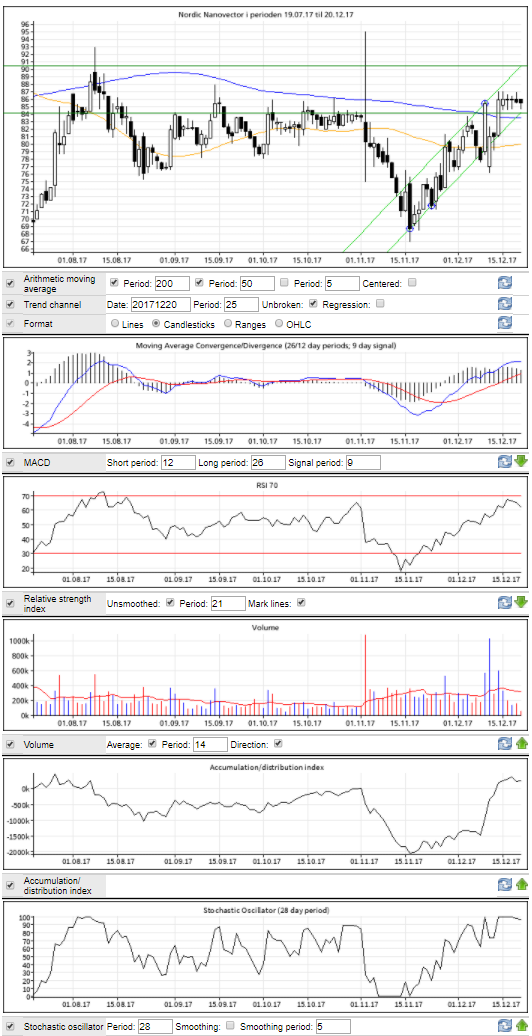
Task: Click the Volume average Period 14 field
Action: point(210,745)
